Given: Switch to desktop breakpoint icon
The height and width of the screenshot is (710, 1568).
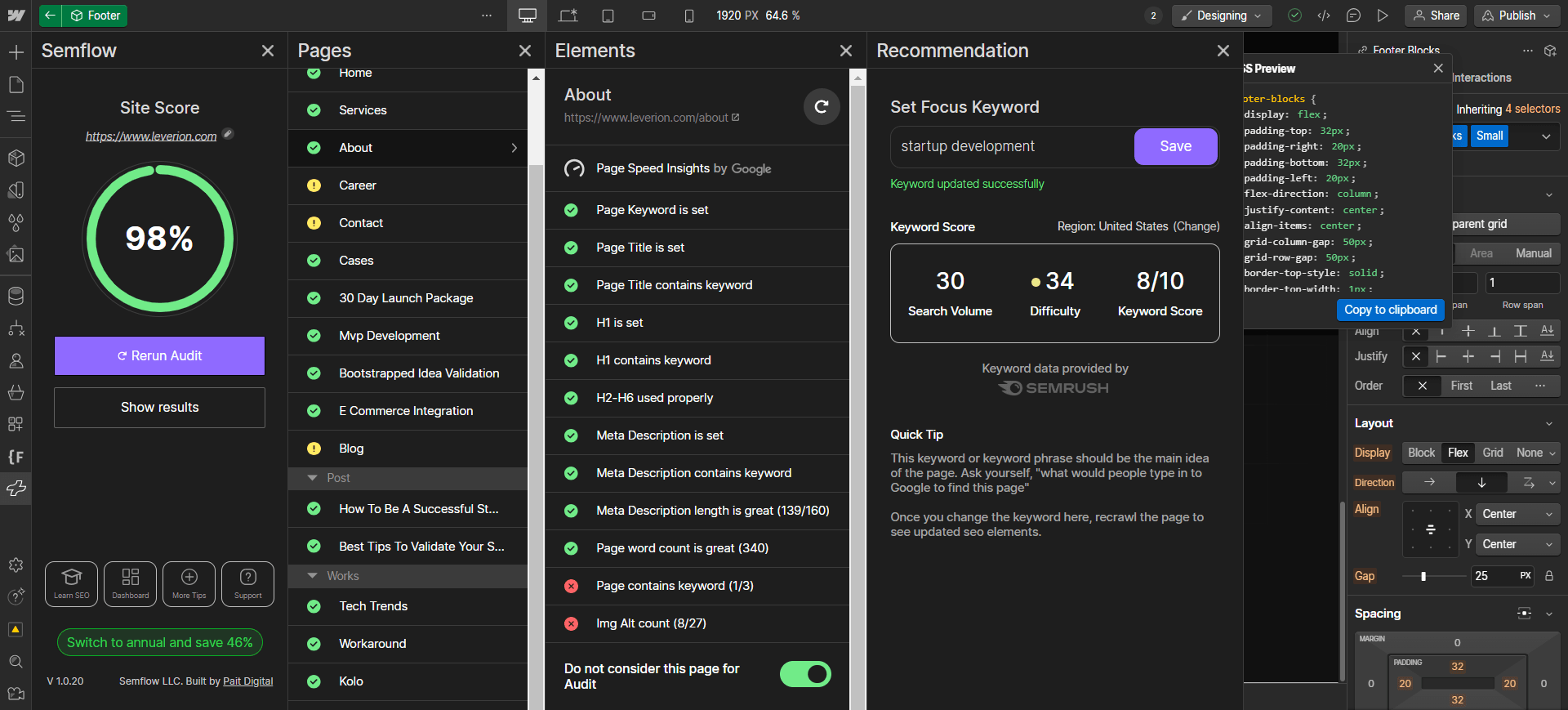Looking at the screenshot, I should [x=528, y=16].
